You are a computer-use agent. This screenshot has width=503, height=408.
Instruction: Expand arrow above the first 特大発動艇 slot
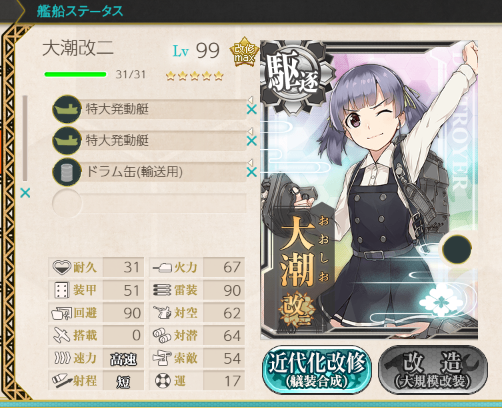(250, 99)
